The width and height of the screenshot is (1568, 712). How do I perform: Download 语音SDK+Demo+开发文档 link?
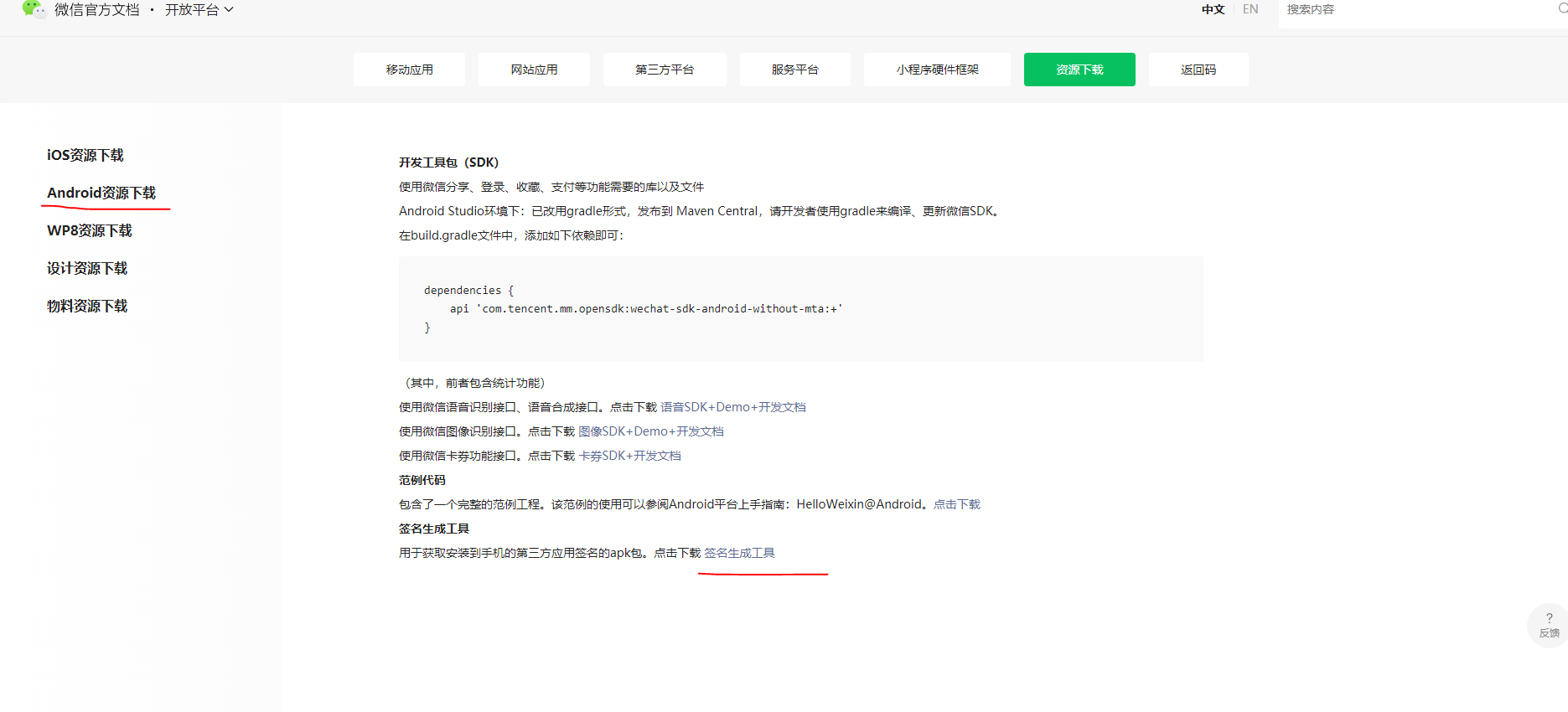pyautogui.click(x=733, y=407)
